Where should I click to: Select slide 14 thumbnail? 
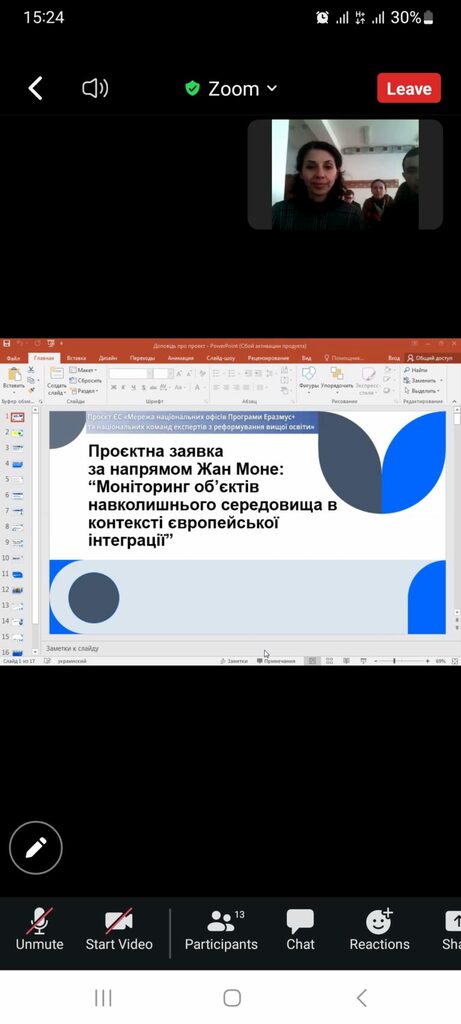pyautogui.click(x=17, y=621)
